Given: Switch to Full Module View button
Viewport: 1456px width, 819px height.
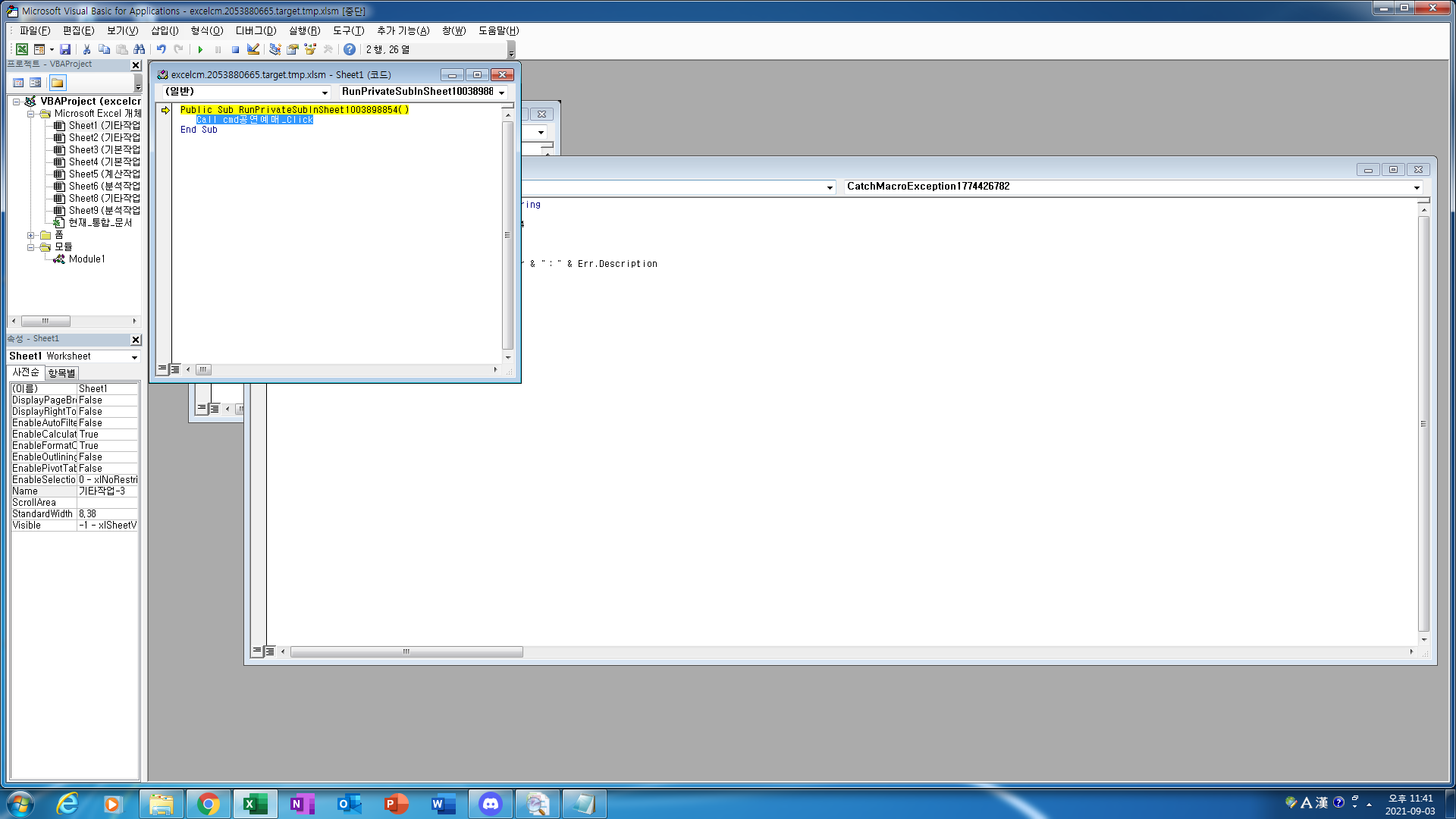Looking at the screenshot, I should point(175,369).
